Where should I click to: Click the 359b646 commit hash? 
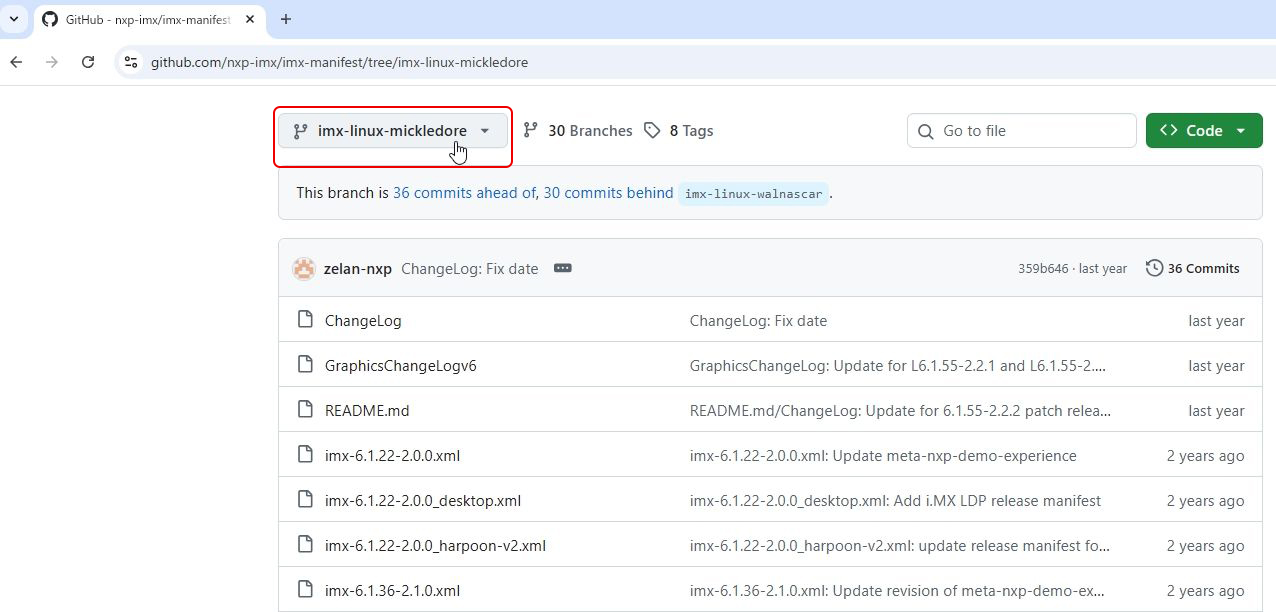pyautogui.click(x=1043, y=269)
